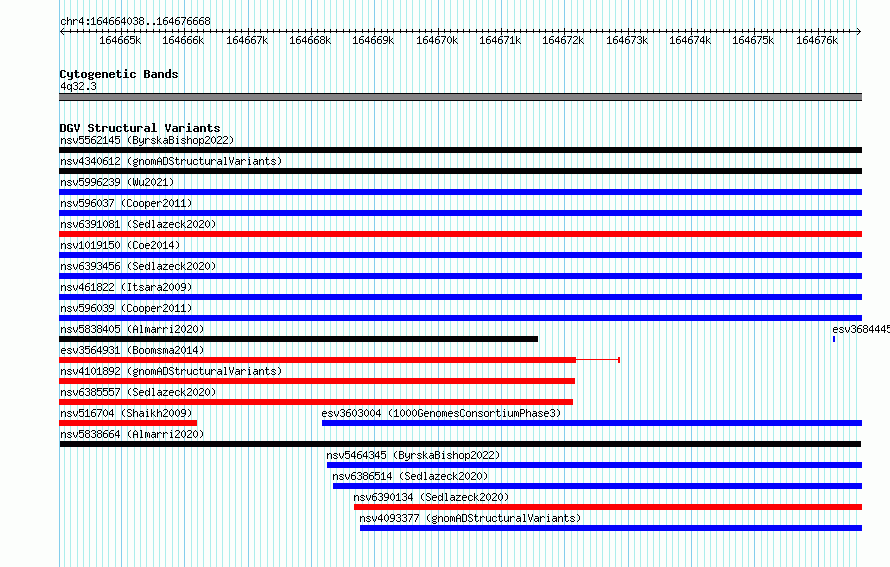Open nsv596039 (Cooper2011) variant label
Viewport: 890px width, 567px height.
click(x=126, y=308)
